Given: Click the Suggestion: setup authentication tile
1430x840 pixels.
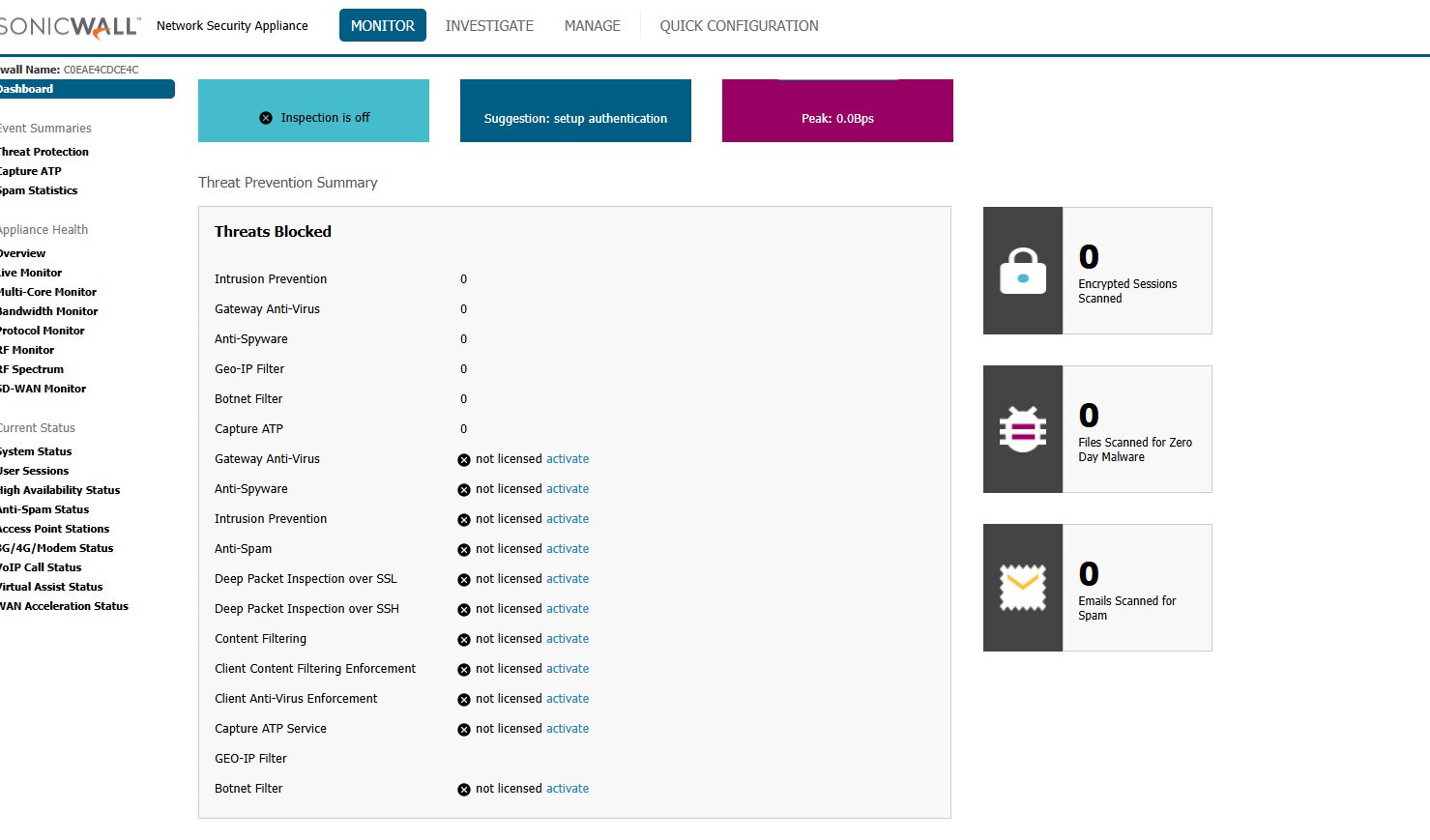Looking at the screenshot, I should [575, 110].
